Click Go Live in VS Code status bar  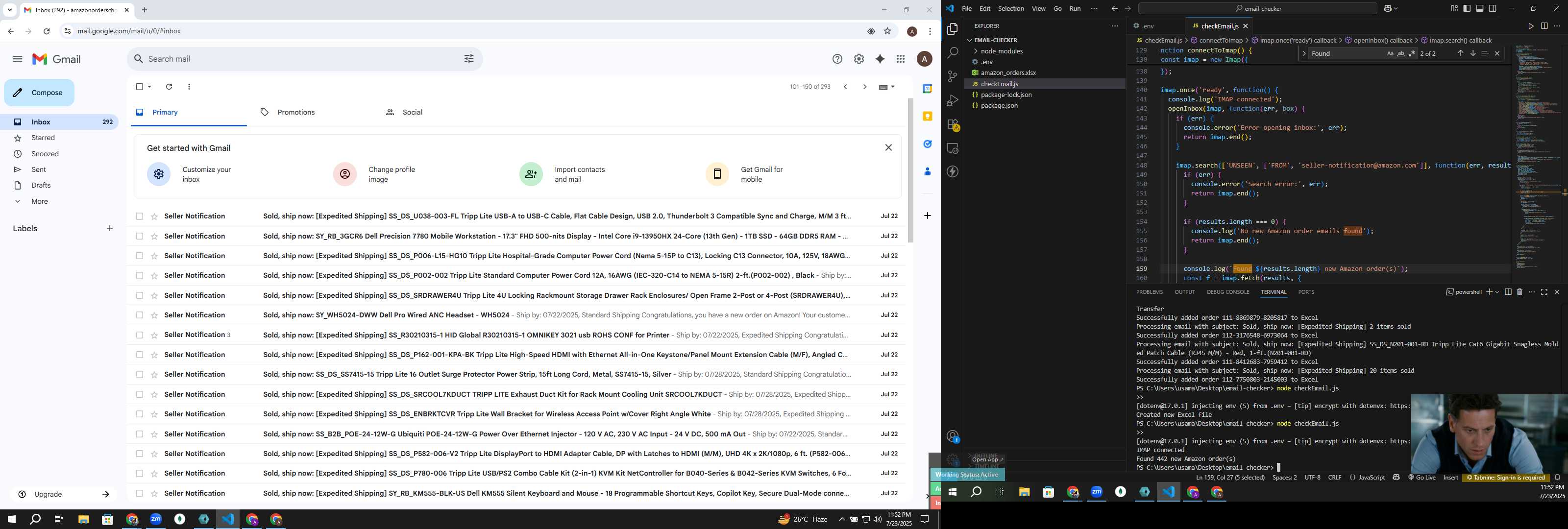[1421, 478]
